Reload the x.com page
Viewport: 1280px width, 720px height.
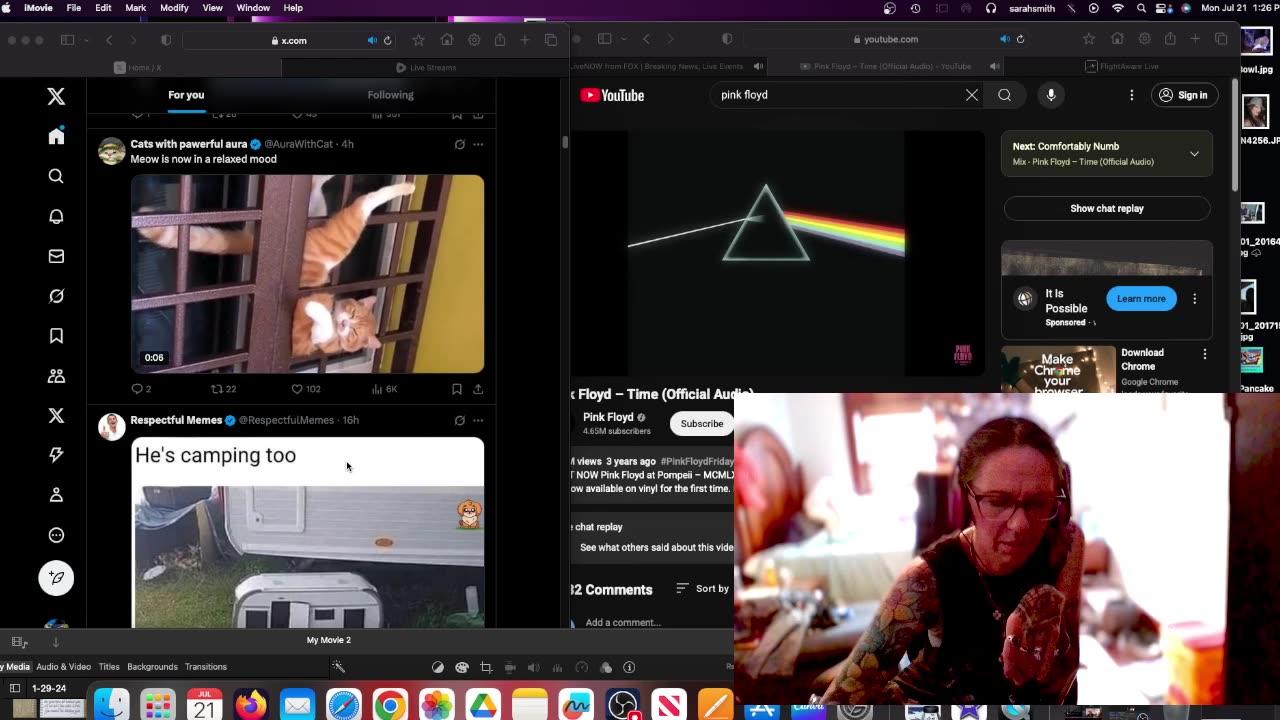pyautogui.click(x=387, y=40)
